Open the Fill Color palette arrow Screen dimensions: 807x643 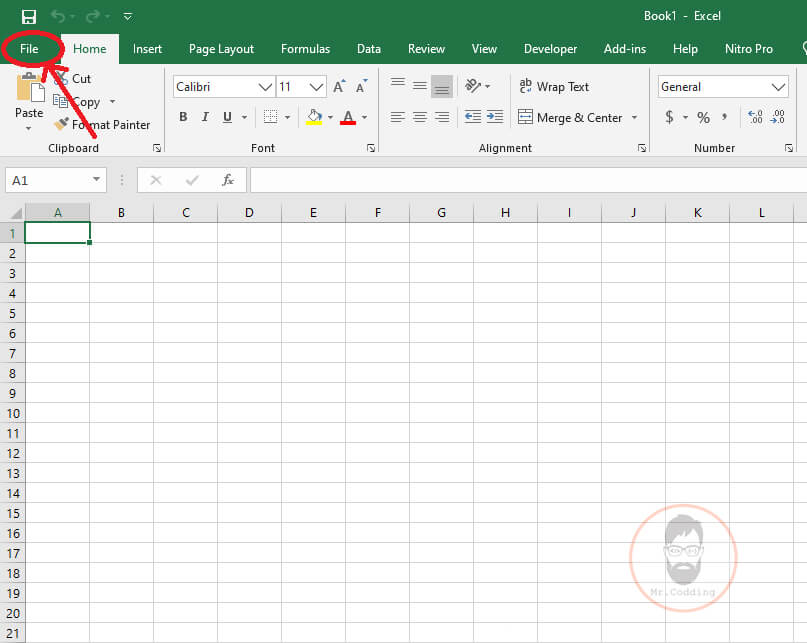click(330, 117)
